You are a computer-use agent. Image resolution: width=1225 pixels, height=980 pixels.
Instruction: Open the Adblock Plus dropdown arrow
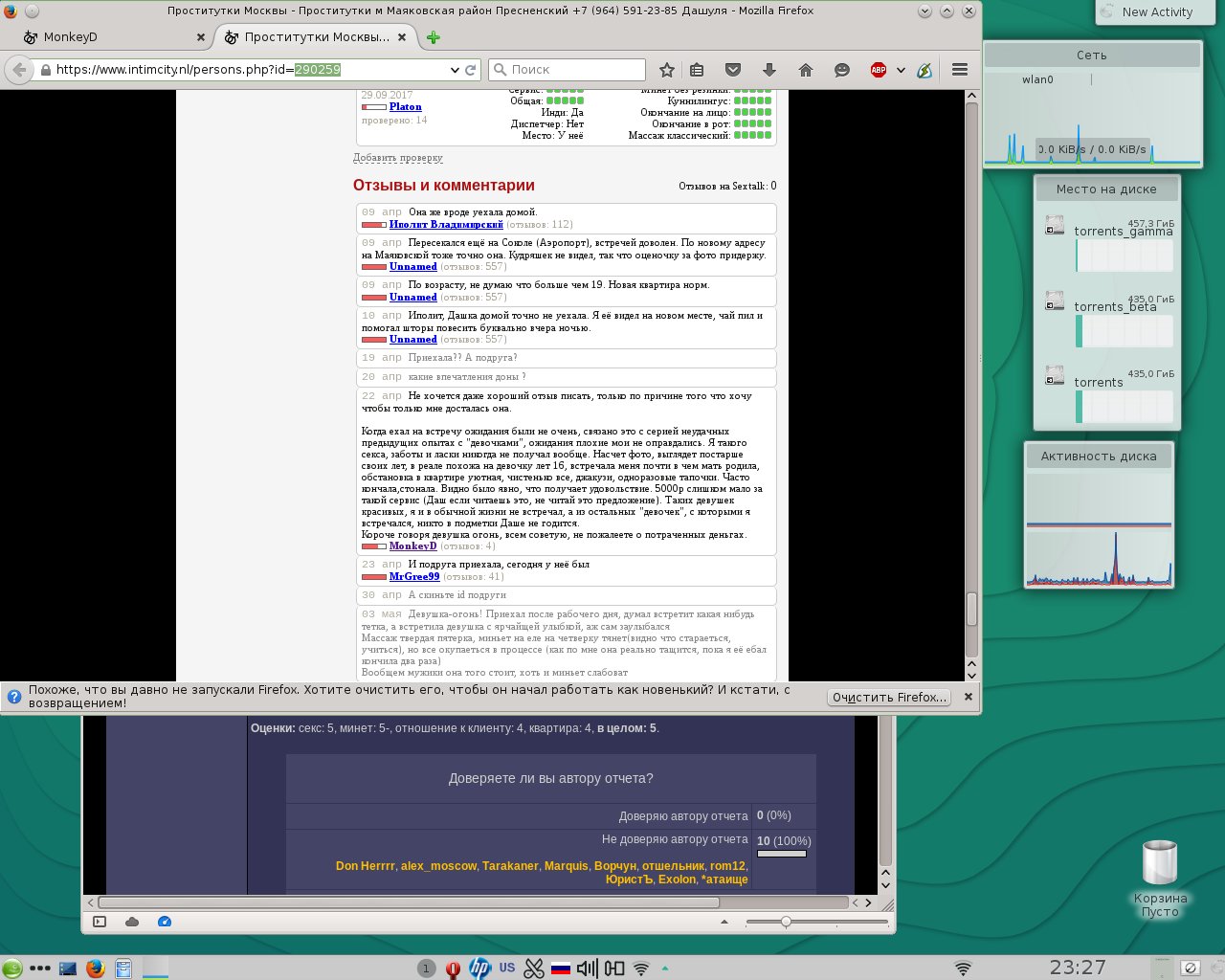[901, 70]
